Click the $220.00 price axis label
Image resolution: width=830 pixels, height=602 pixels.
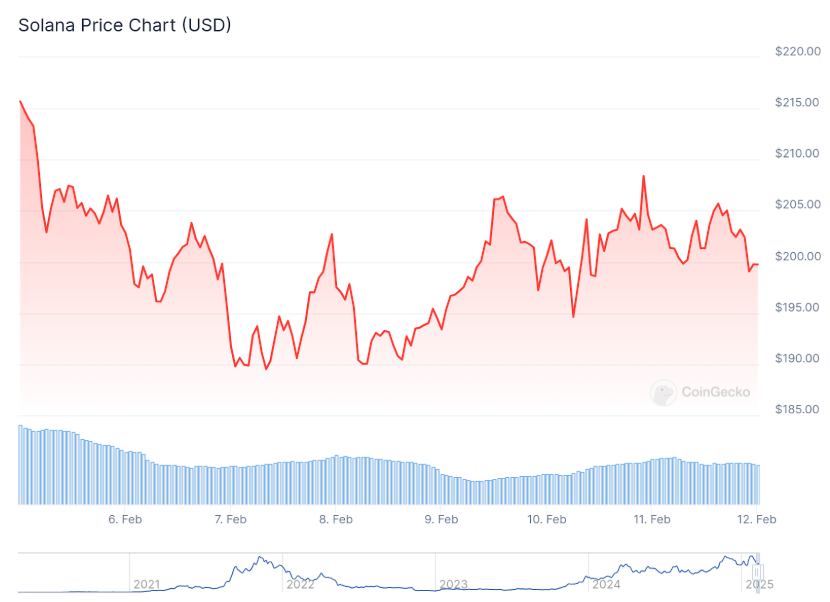(798, 51)
